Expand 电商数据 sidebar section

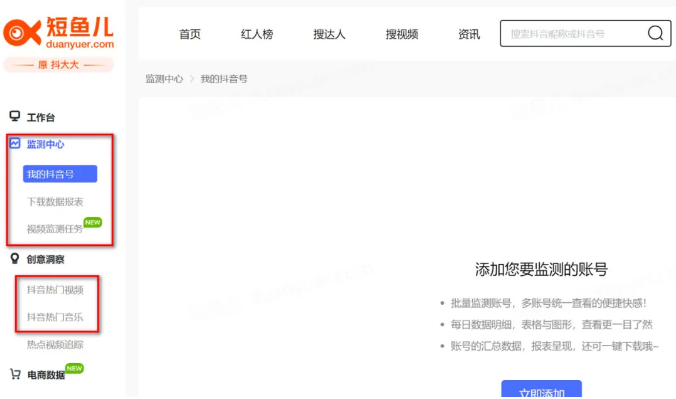coord(46,375)
